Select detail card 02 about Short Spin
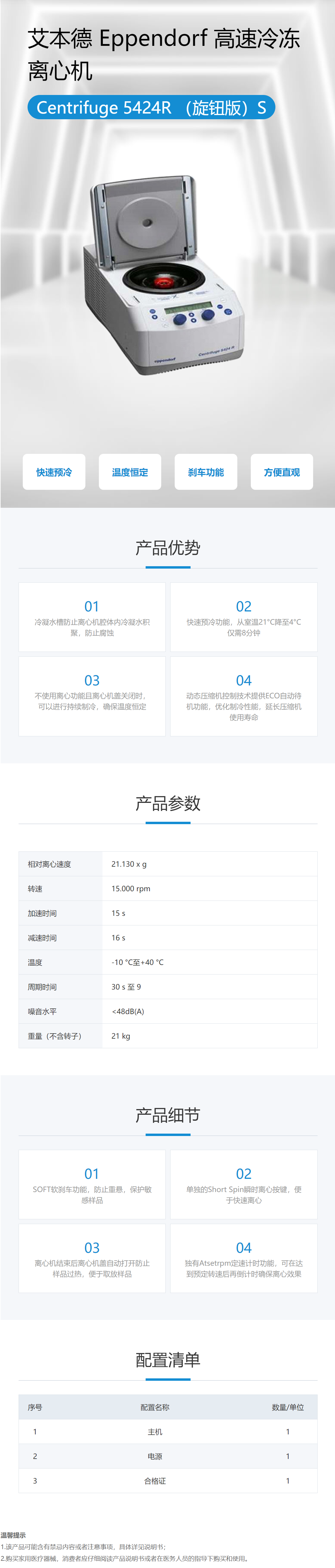The height and width of the screenshot is (1568, 335). coord(244,1185)
